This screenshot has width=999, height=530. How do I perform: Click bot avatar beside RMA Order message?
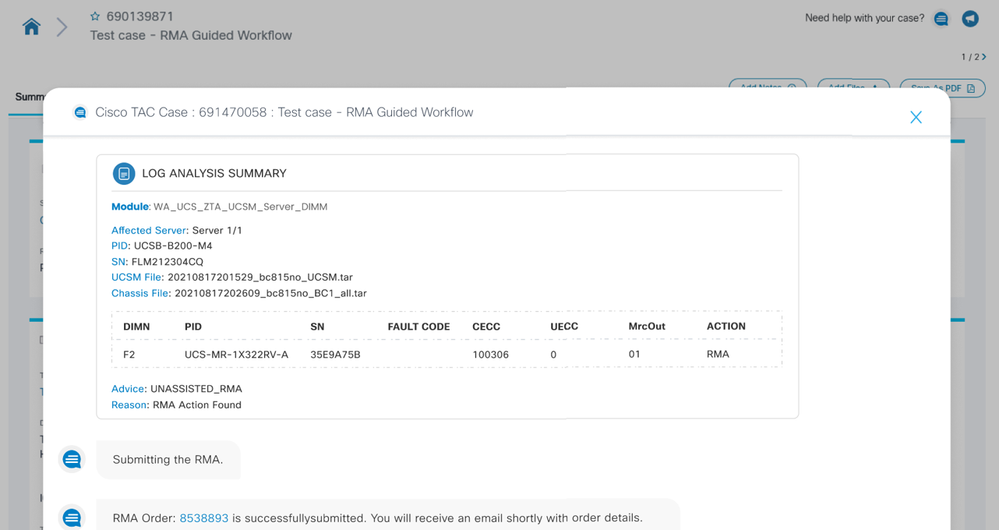72,517
